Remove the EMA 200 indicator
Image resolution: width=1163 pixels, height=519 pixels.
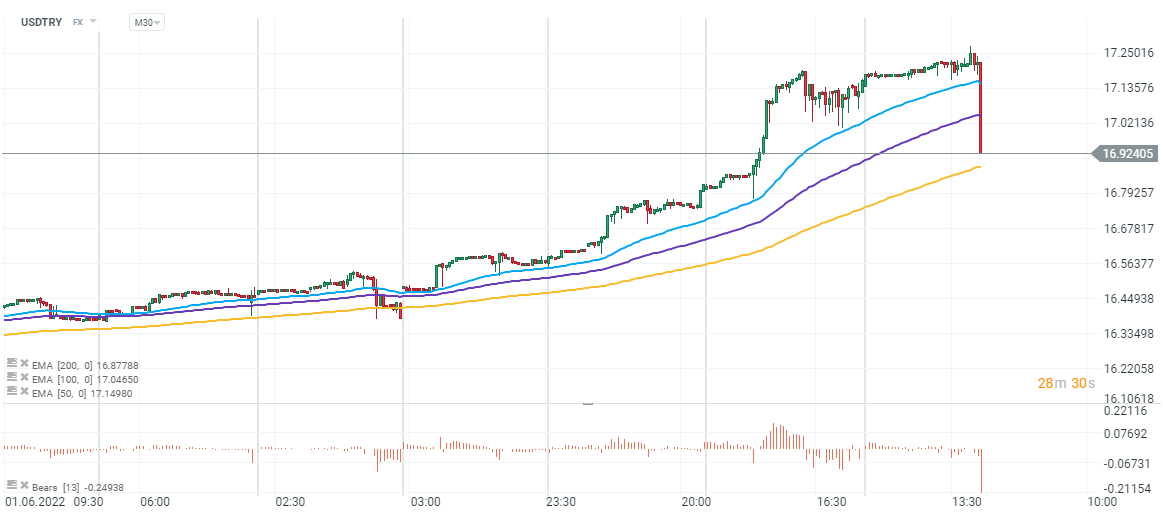pyautogui.click(x=24, y=363)
